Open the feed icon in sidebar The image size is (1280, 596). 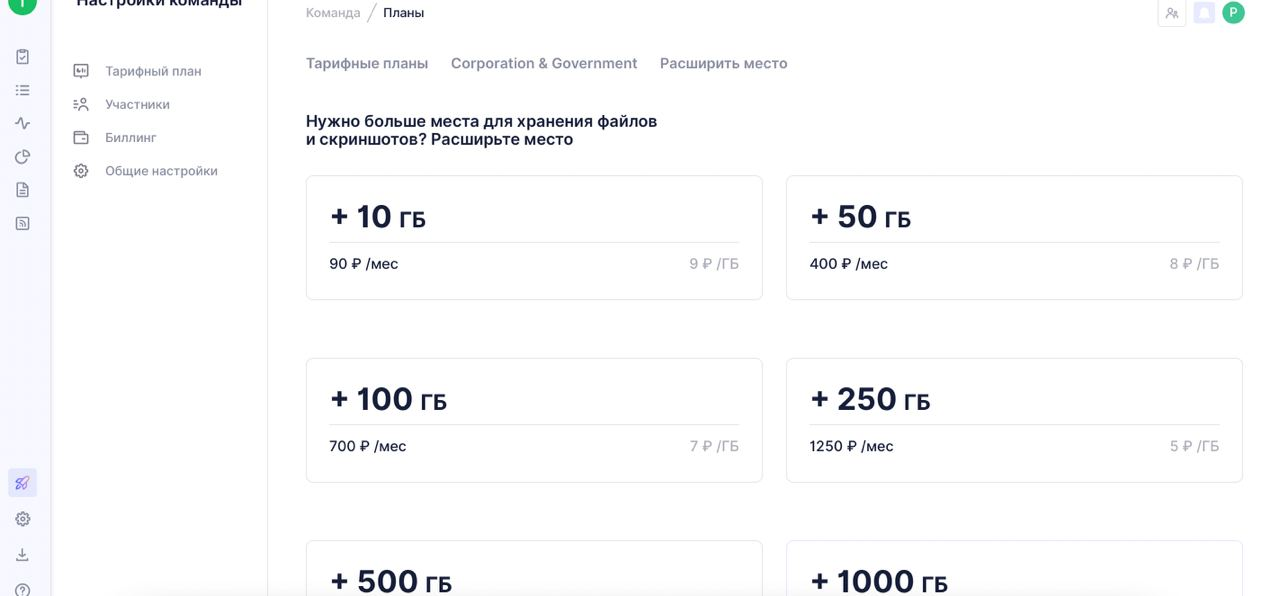(x=22, y=223)
